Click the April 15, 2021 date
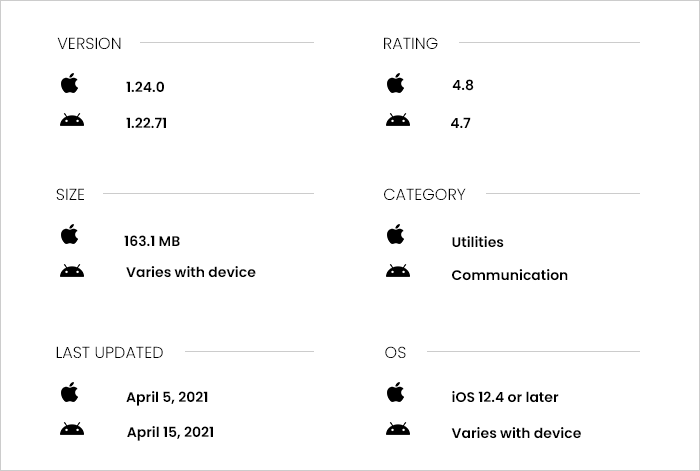Viewport: 700px width, 471px height. (x=170, y=432)
